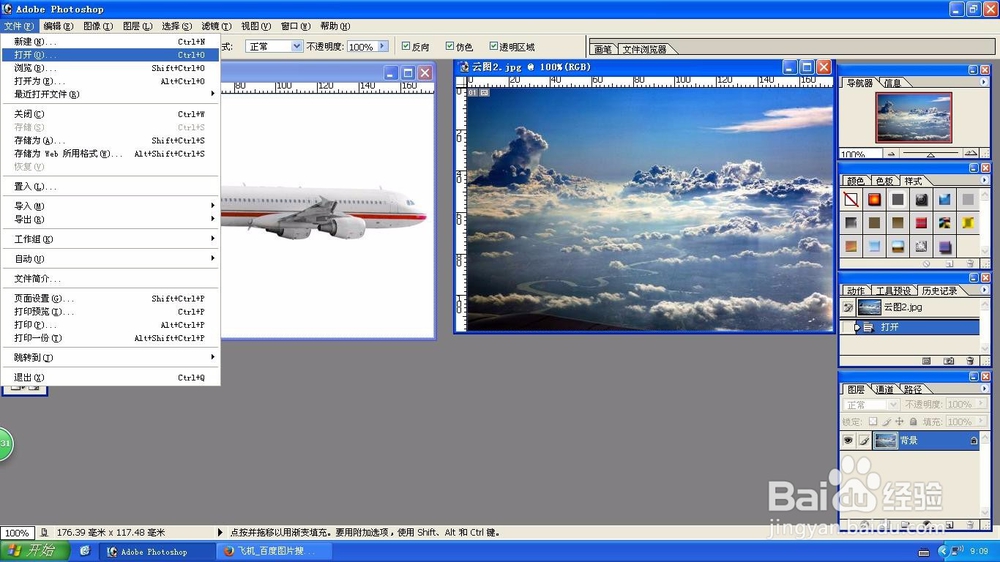Open the 滤镜 menu
Image resolution: width=1000 pixels, height=562 pixels.
(216, 26)
